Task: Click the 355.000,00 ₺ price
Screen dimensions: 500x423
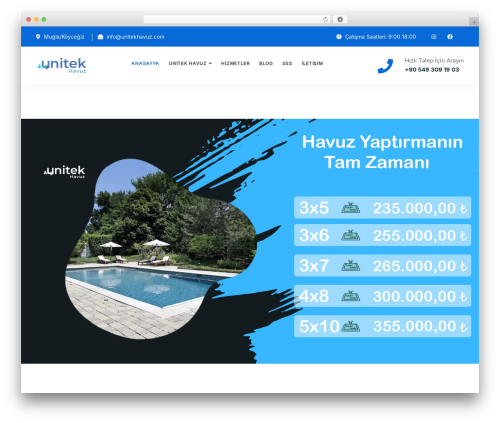Action: pyautogui.click(x=420, y=327)
